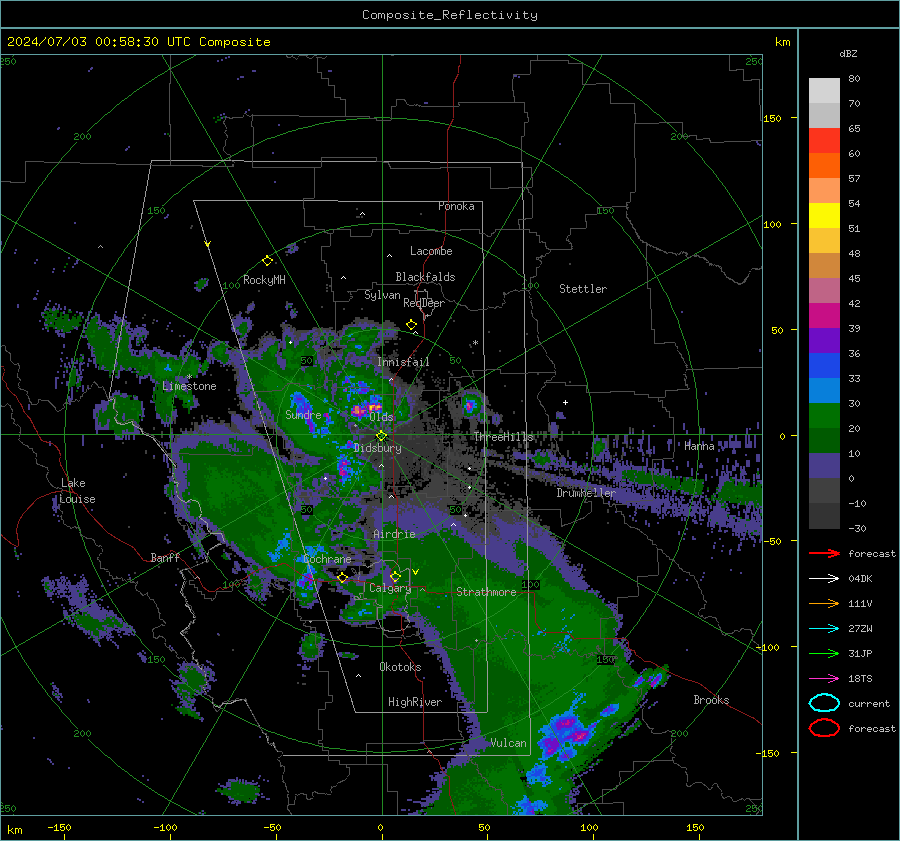This screenshot has width=900, height=841.
Task: Click the dBZ legend heading
Action: (848, 53)
